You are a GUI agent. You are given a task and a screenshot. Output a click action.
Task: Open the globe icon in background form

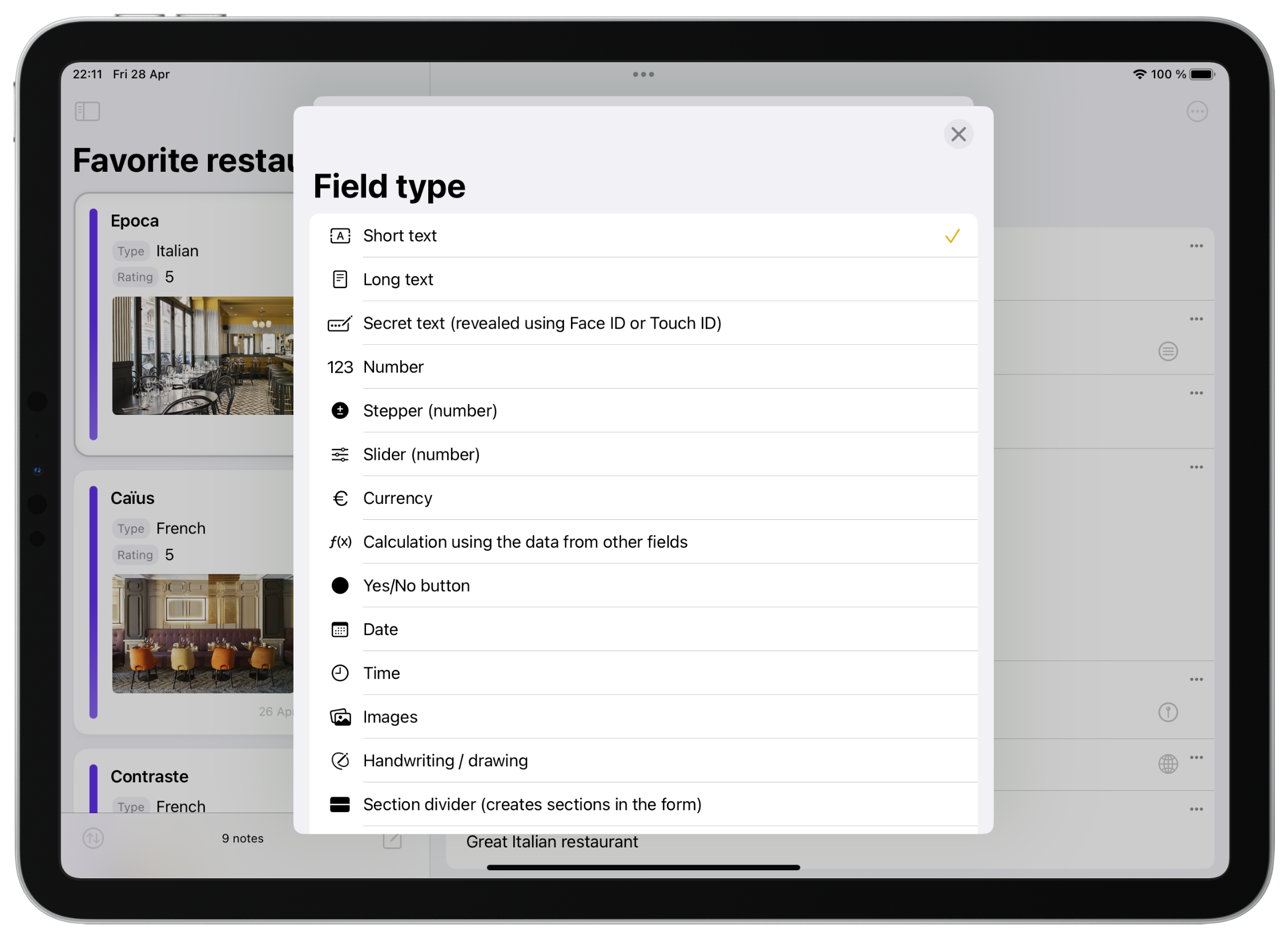1168,764
